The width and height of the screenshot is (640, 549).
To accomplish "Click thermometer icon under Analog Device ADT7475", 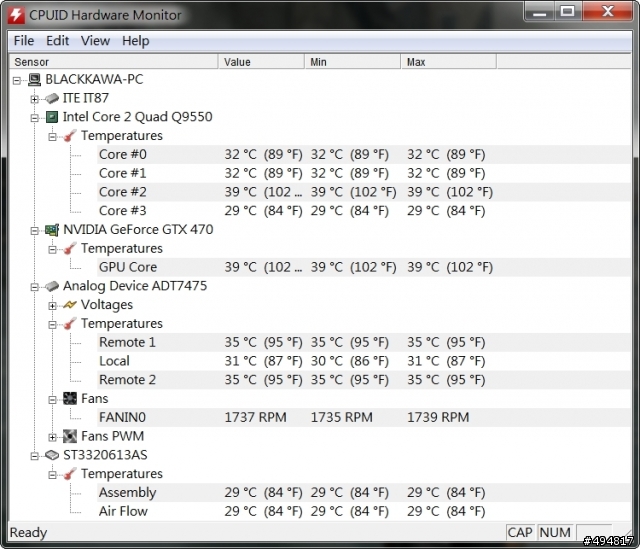I will click(x=70, y=324).
